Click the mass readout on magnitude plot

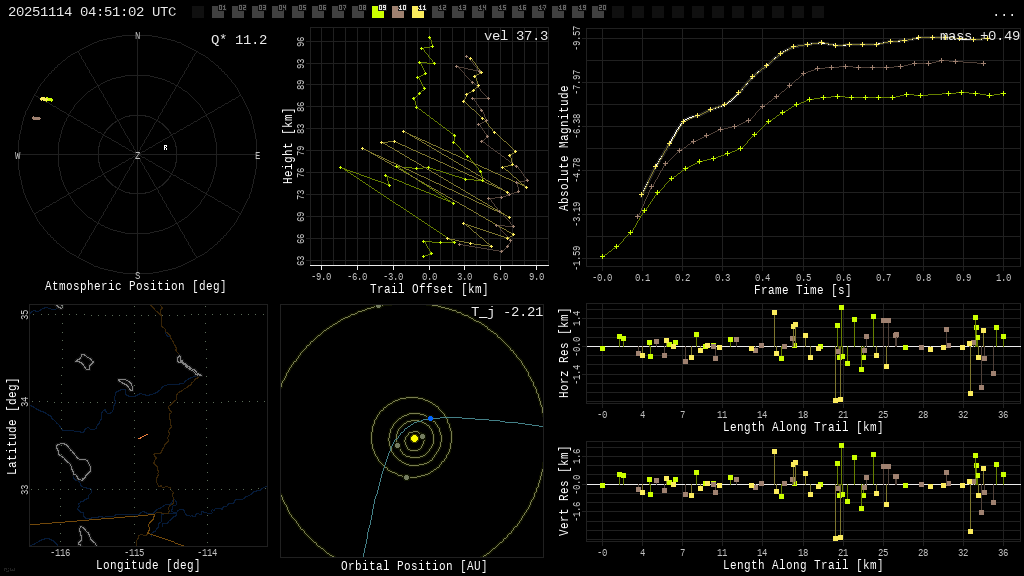980,36
